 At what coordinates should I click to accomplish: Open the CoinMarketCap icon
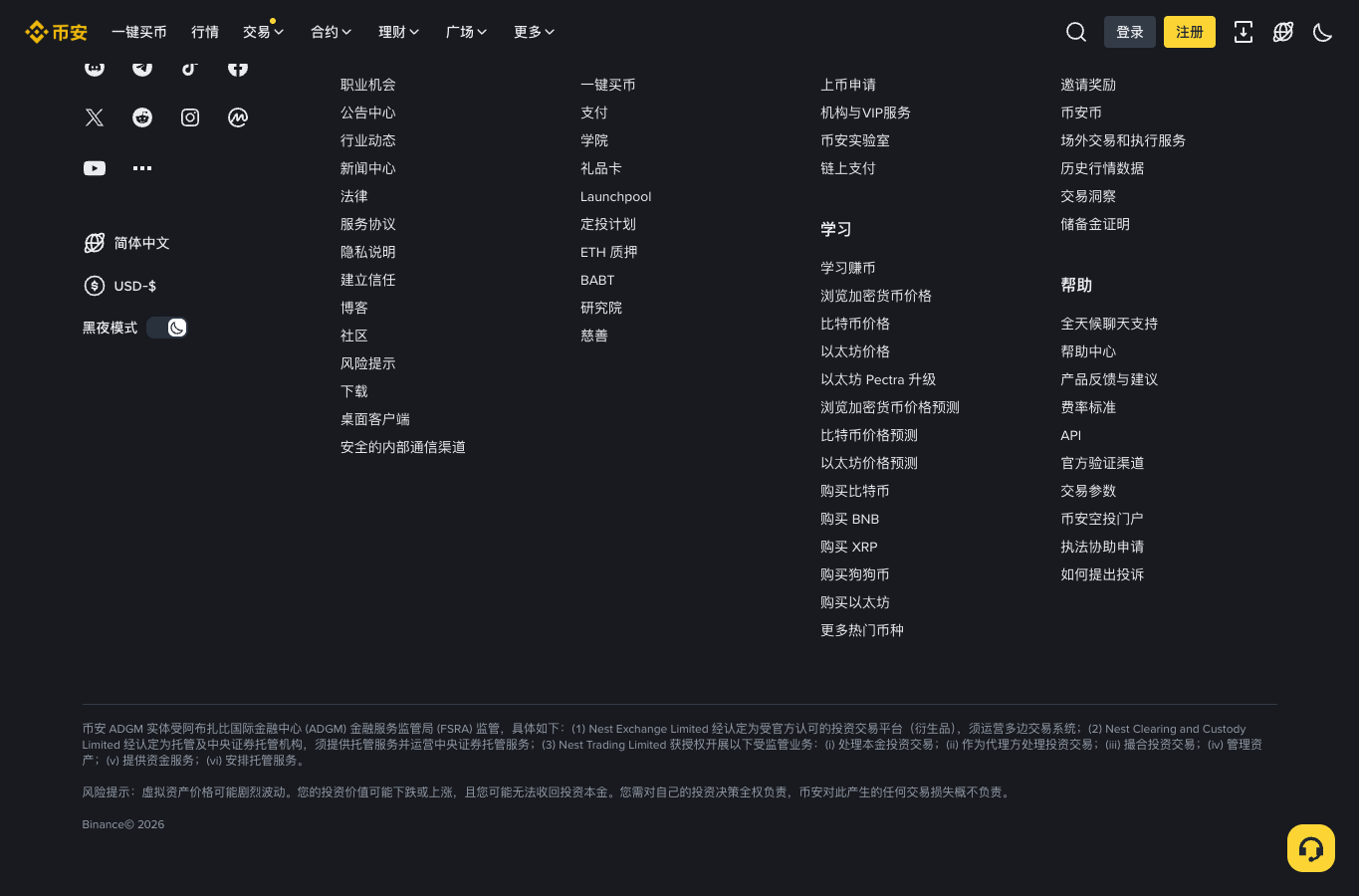[x=238, y=117]
